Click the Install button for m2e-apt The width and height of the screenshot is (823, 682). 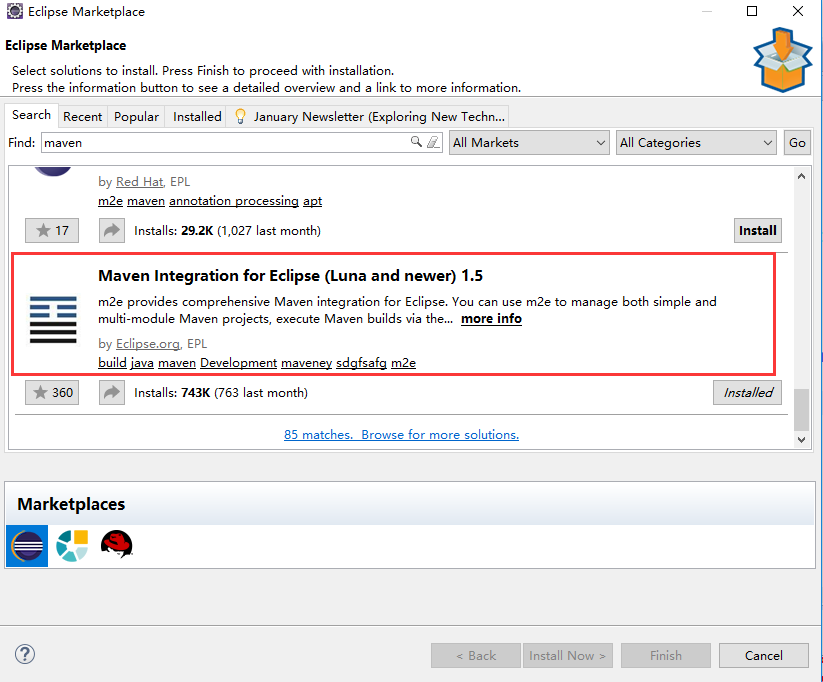point(757,230)
